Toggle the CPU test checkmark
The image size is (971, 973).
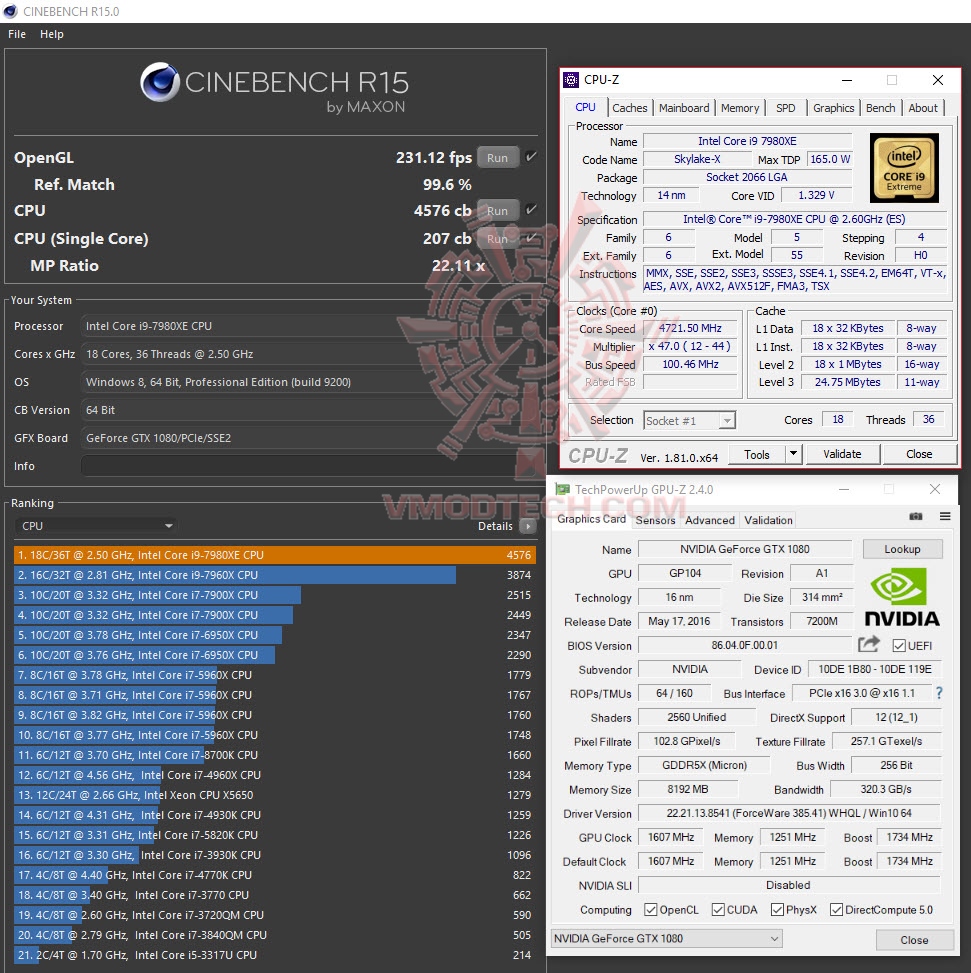(x=530, y=210)
